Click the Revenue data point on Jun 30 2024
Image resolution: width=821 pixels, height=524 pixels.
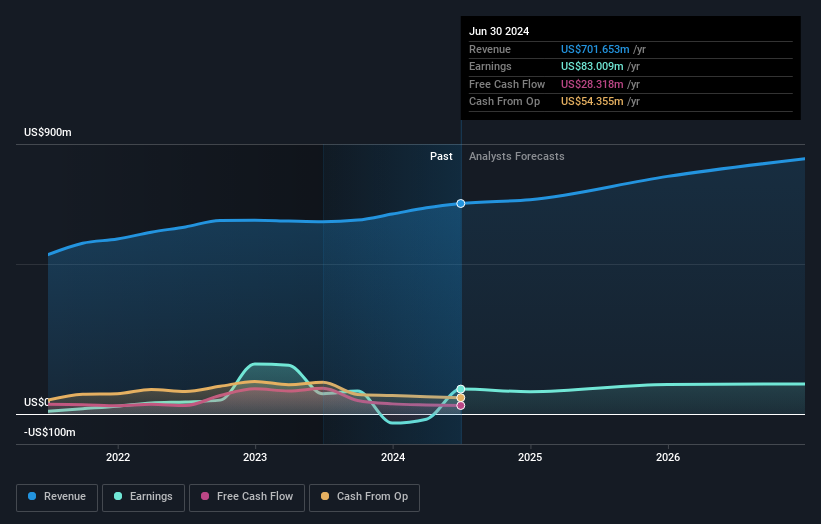click(460, 204)
